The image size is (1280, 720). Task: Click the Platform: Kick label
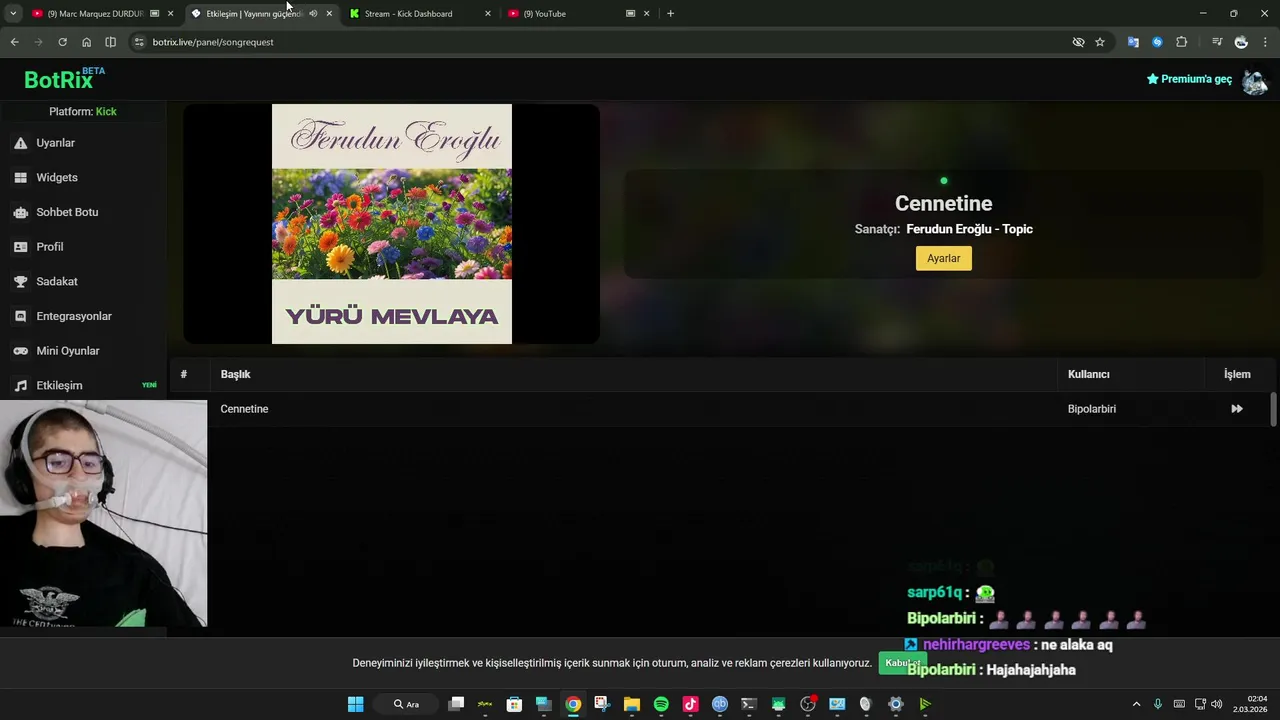pos(83,111)
